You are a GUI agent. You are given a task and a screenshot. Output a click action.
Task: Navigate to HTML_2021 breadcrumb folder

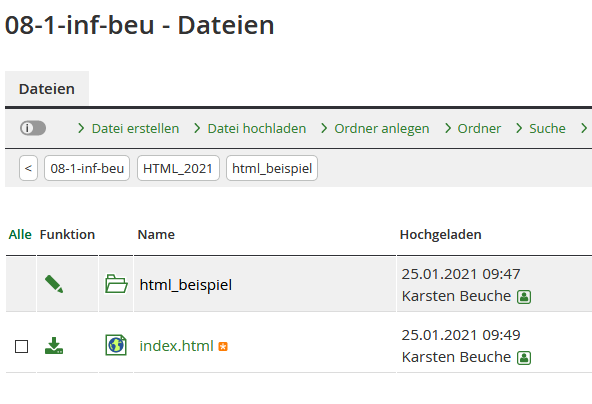click(x=178, y=168)
